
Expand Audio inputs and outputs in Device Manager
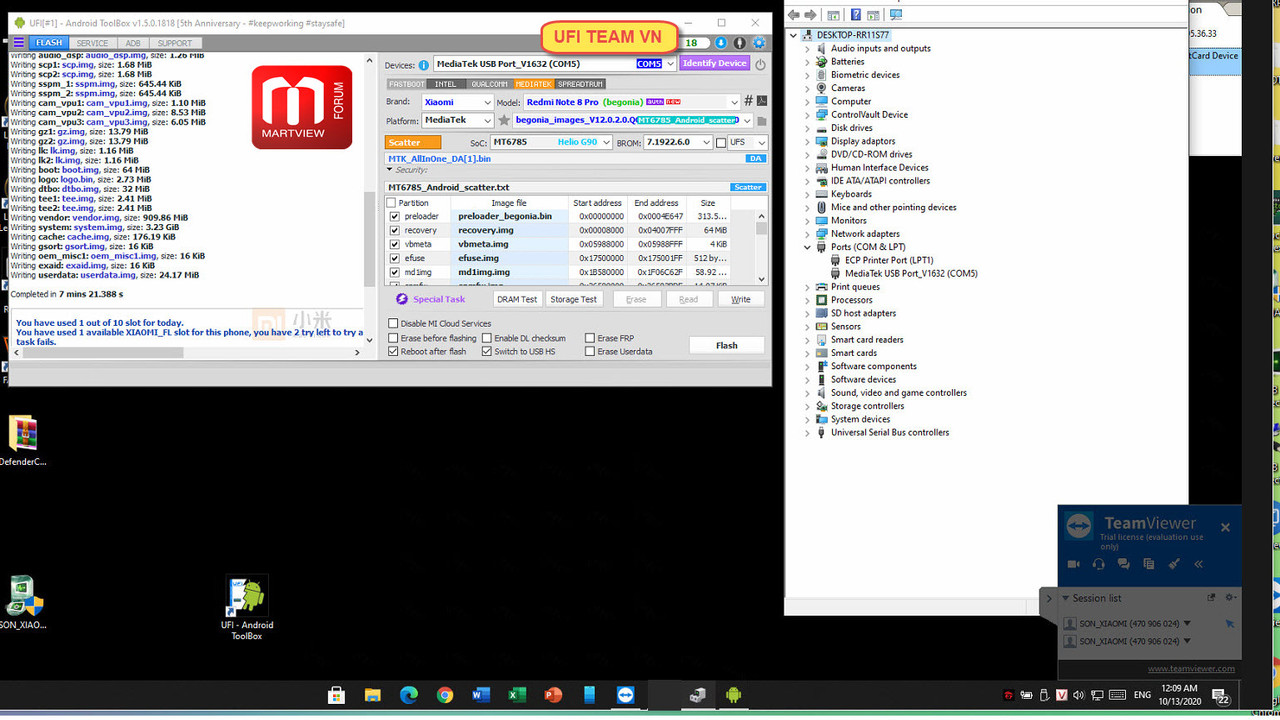(x=808, y=48)
